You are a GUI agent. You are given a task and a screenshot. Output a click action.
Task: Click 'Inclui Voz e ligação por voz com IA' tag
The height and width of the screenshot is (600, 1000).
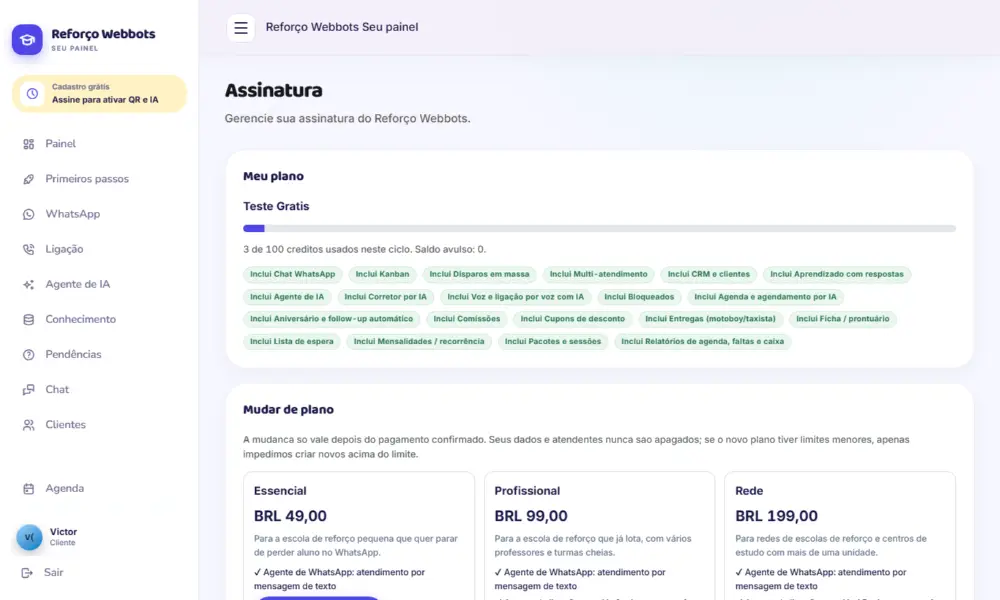pos(515,297)
